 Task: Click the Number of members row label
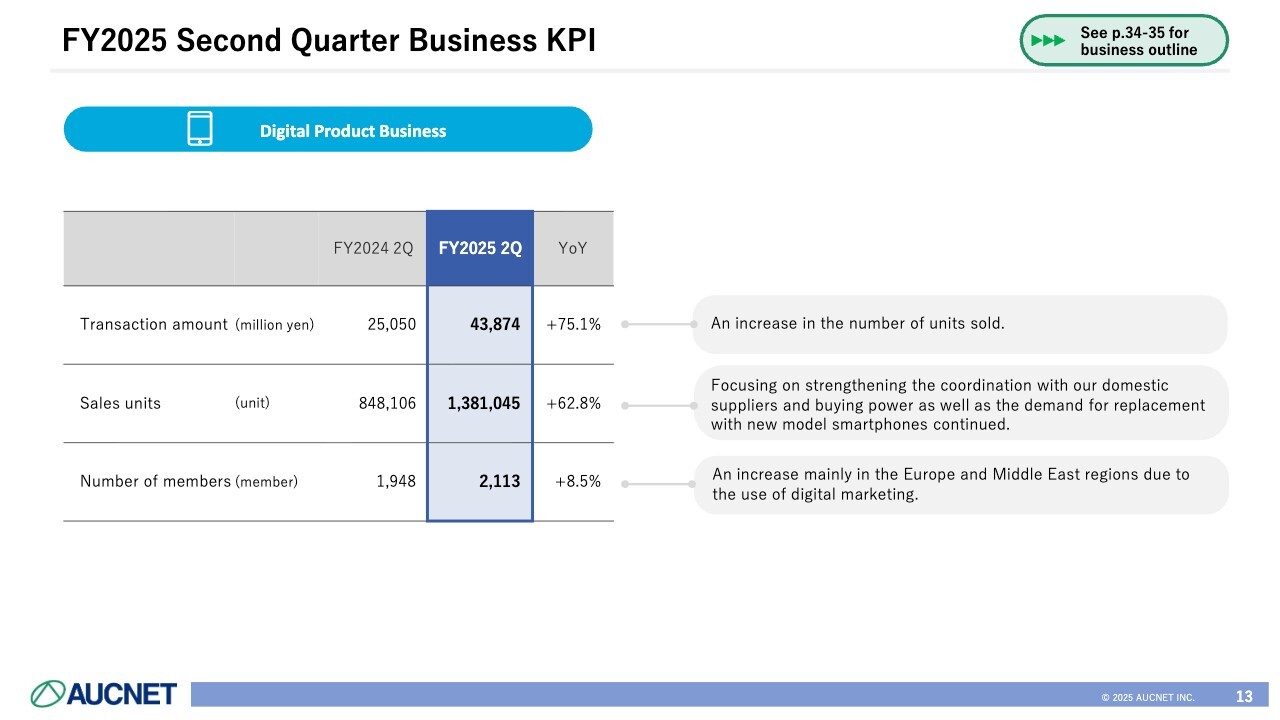tap(155, 481)
